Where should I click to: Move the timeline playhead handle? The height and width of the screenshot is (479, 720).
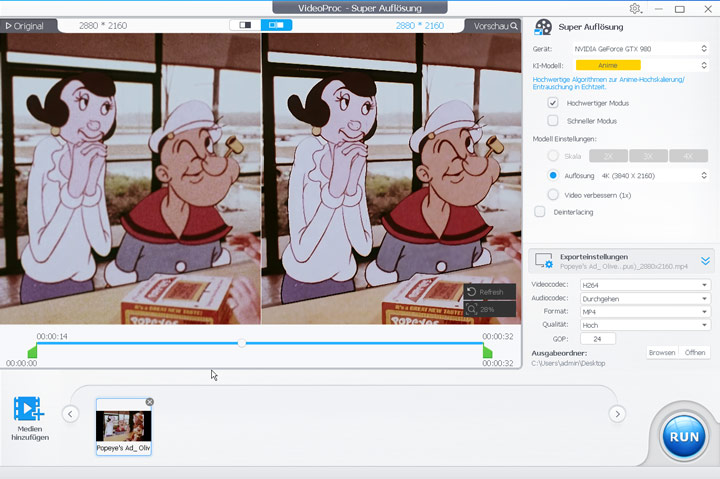(x=242, y=343)
